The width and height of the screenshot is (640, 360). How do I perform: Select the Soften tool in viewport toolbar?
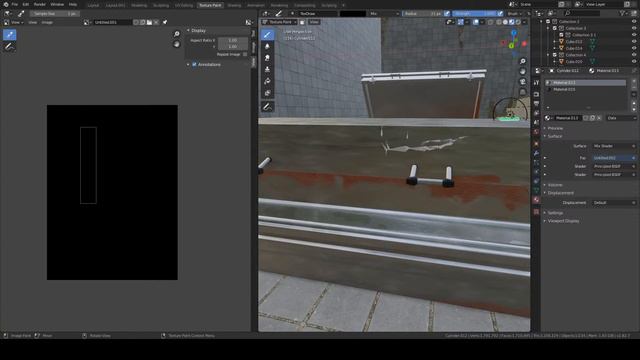click(x=267, y=46)
